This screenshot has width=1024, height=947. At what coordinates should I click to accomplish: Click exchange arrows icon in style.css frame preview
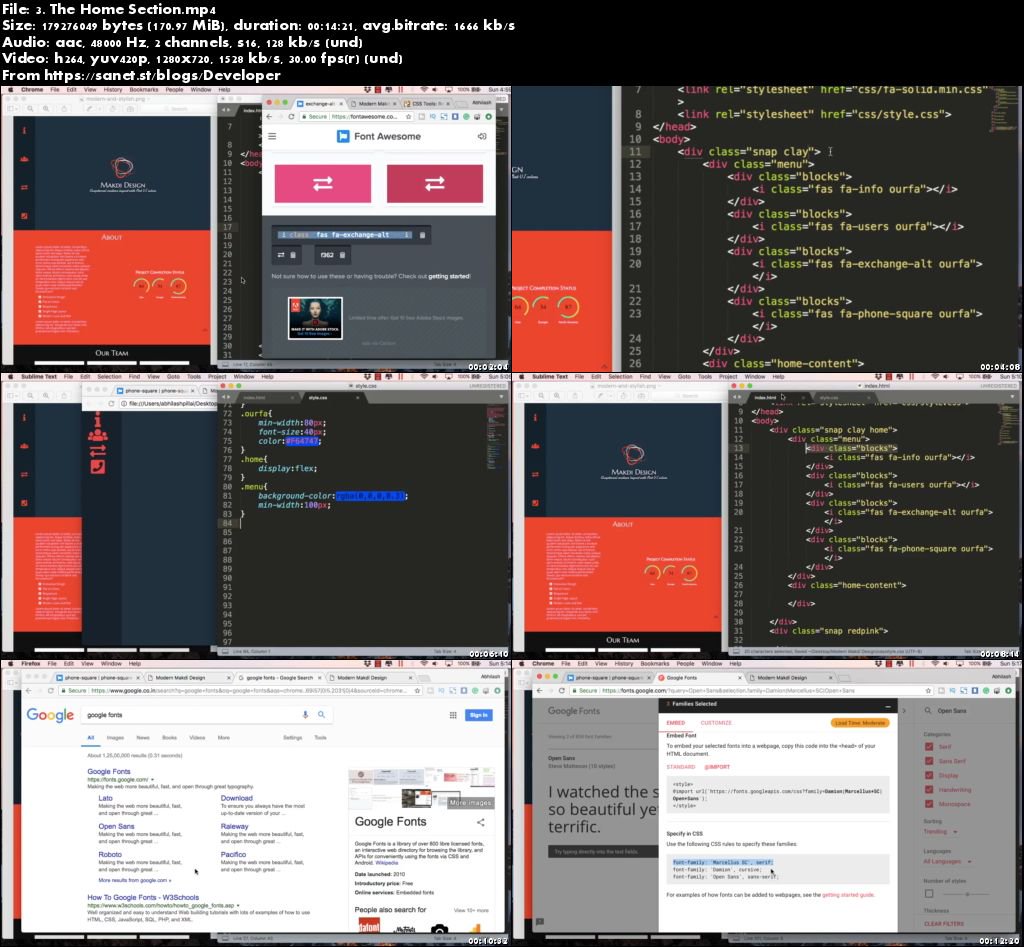(x=97, y=451)
